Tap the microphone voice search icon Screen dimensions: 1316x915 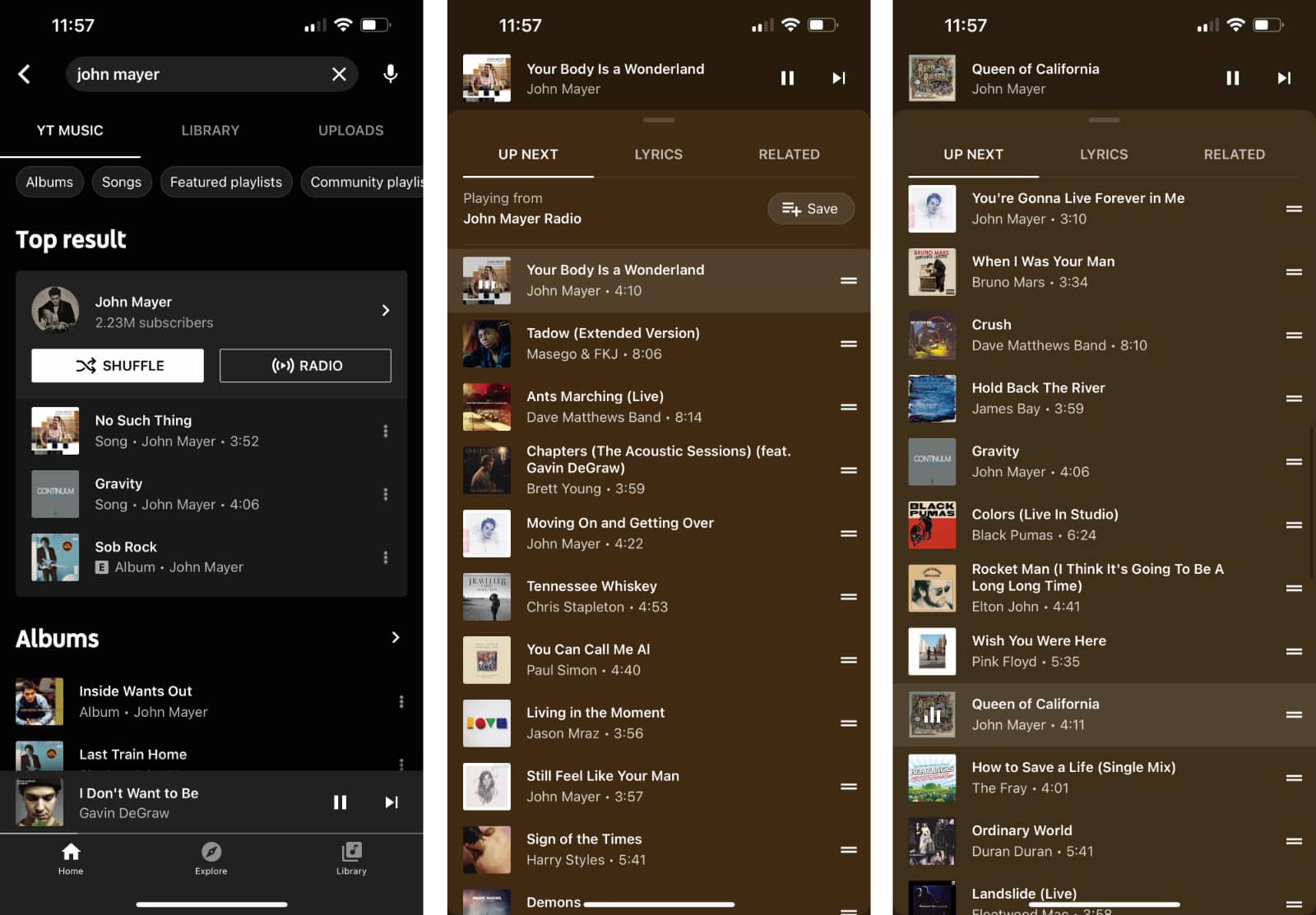[391, 74]
